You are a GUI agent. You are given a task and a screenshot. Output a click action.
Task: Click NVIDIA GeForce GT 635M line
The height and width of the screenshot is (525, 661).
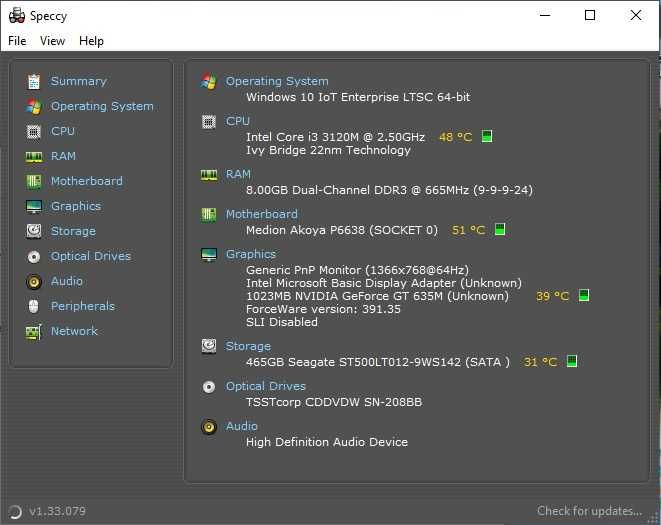[x=377, y=296]
